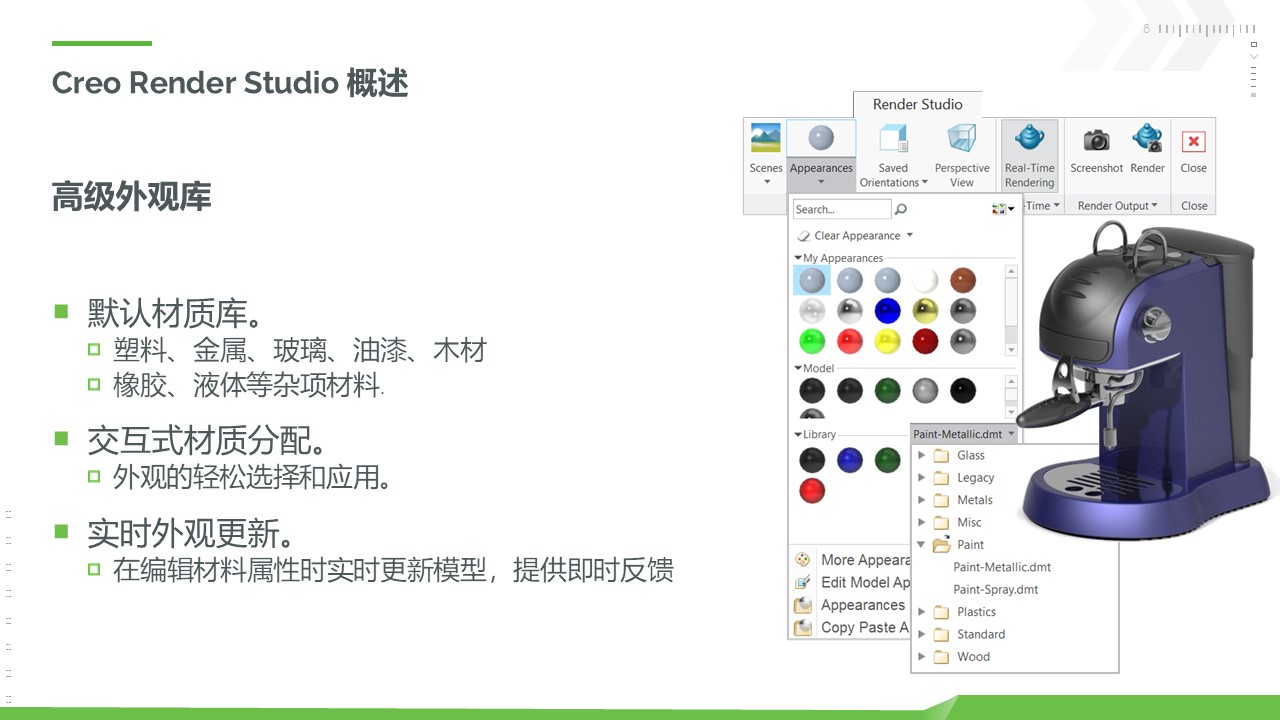Click the Edit Model Appearances icon
Viewport: 1280px width, 720px height.
point(802,582)
